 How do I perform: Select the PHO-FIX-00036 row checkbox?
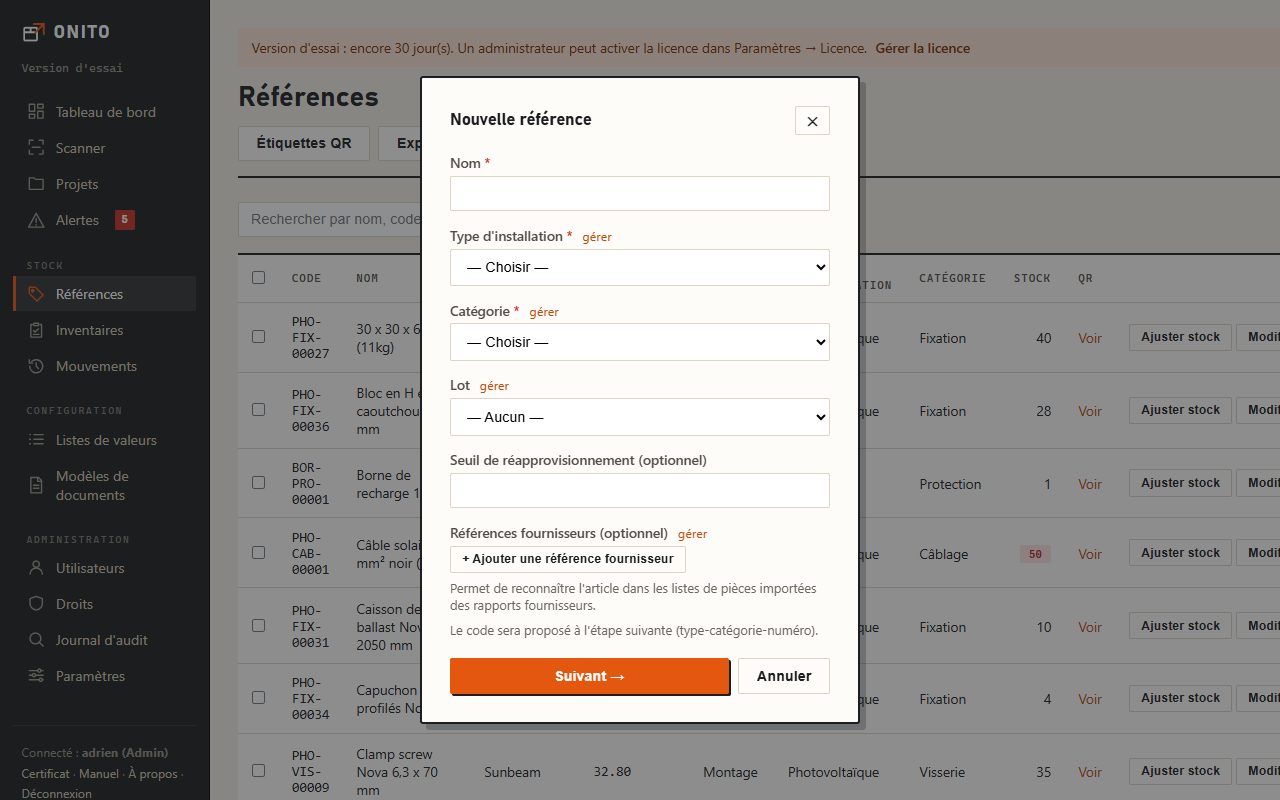(259, 410)
